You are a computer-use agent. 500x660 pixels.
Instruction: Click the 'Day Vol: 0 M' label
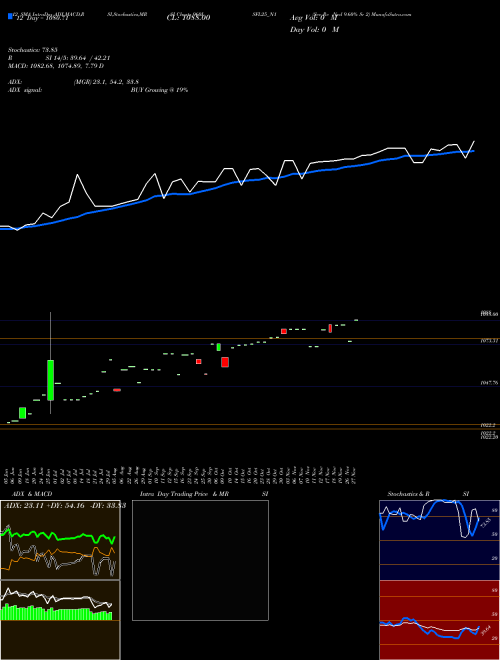[314, 30]
